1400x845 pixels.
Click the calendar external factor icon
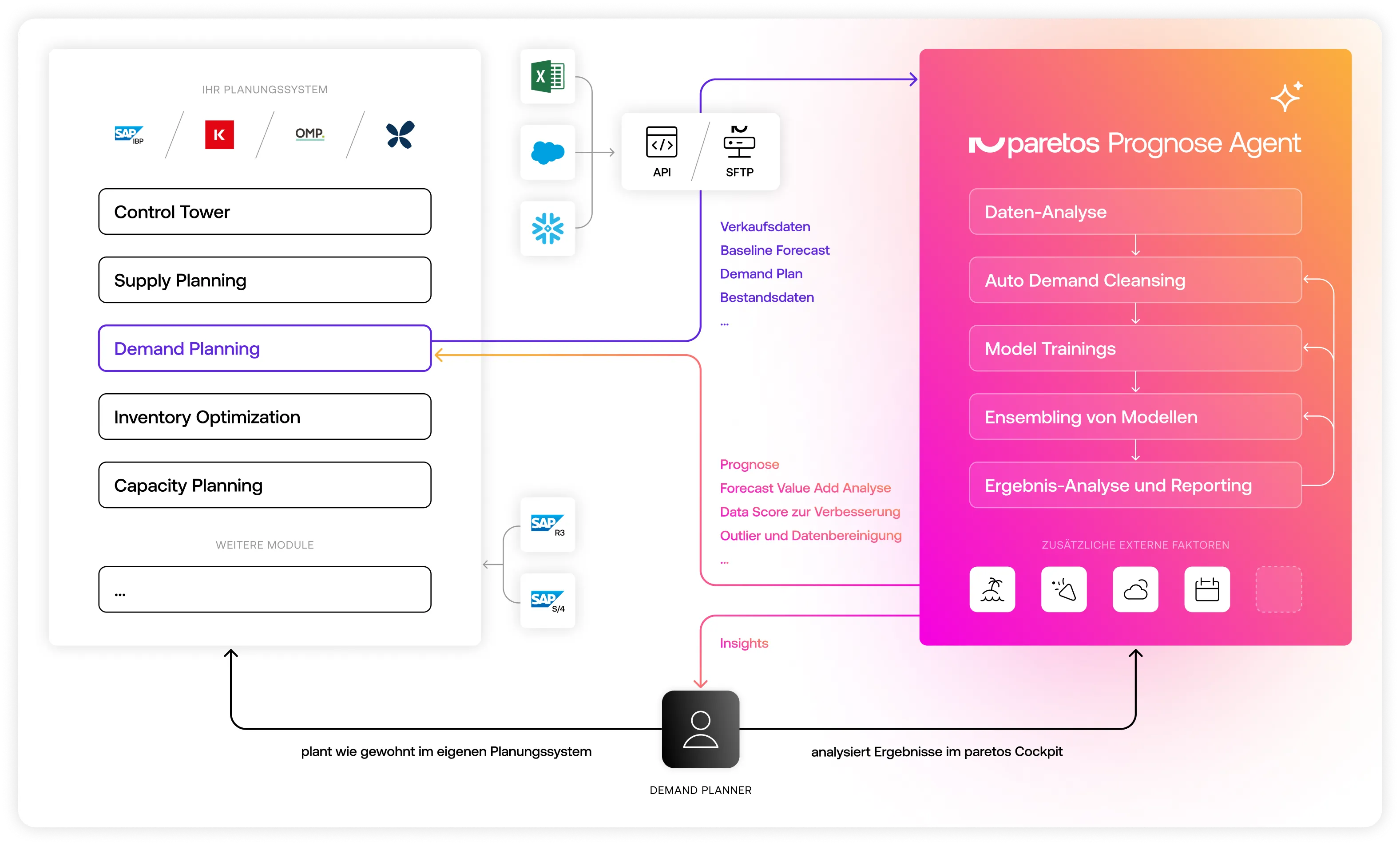[x=1207, y=589]
